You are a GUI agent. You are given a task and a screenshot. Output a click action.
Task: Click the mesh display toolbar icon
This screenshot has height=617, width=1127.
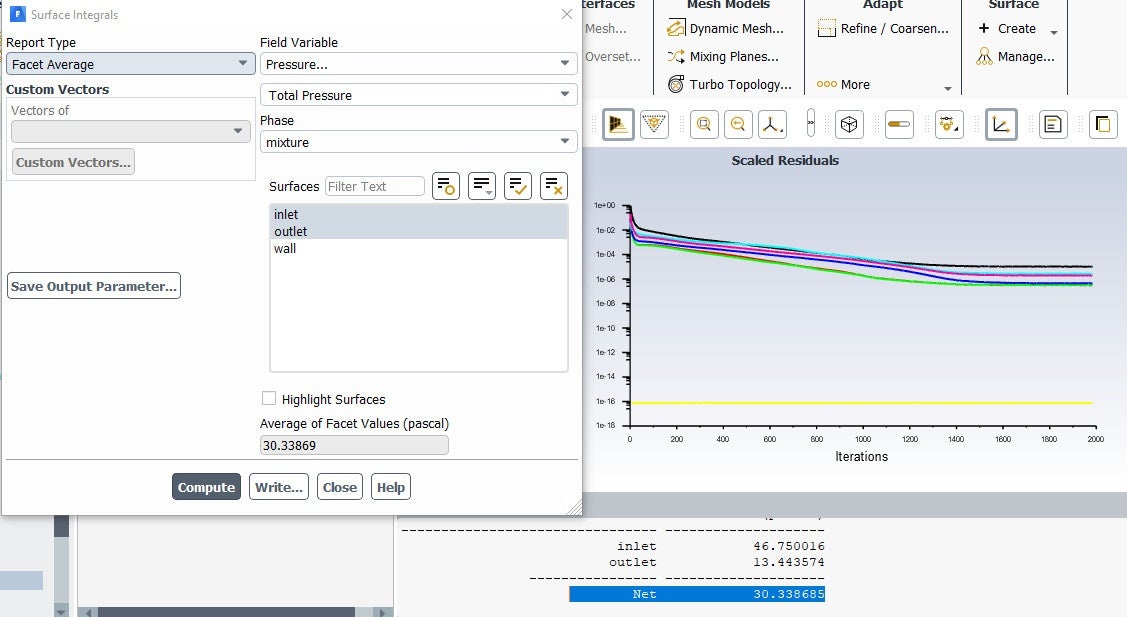pyautogui.click(x=618, y=124)
